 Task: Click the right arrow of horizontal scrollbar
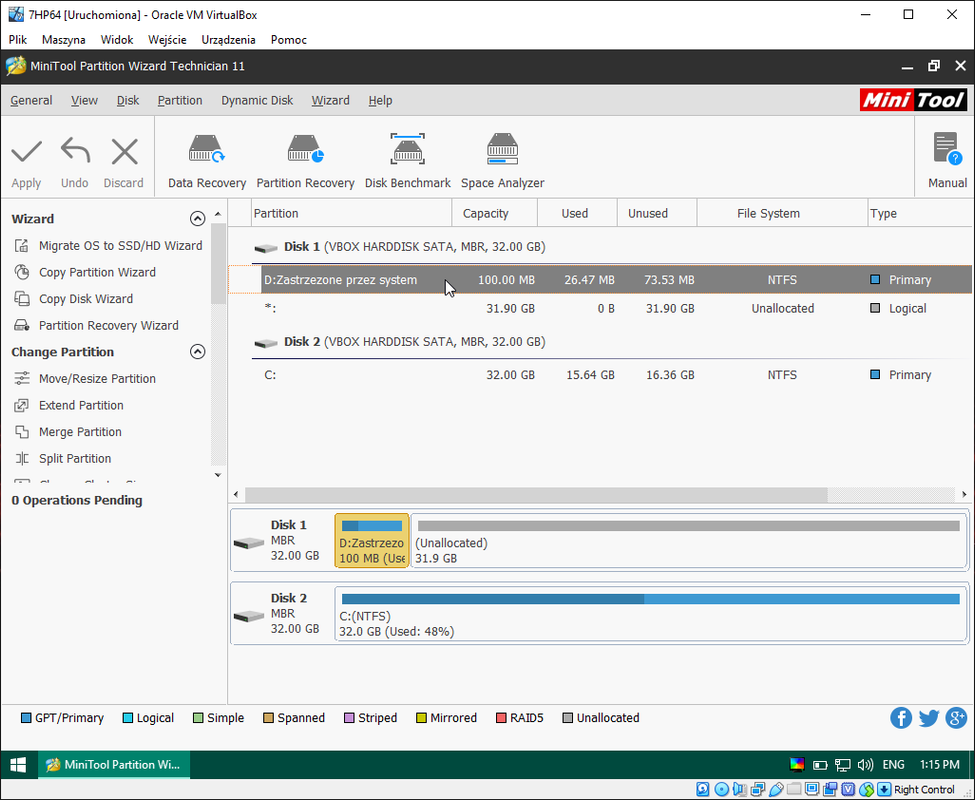pyautogui.click(x=964, y=495)
